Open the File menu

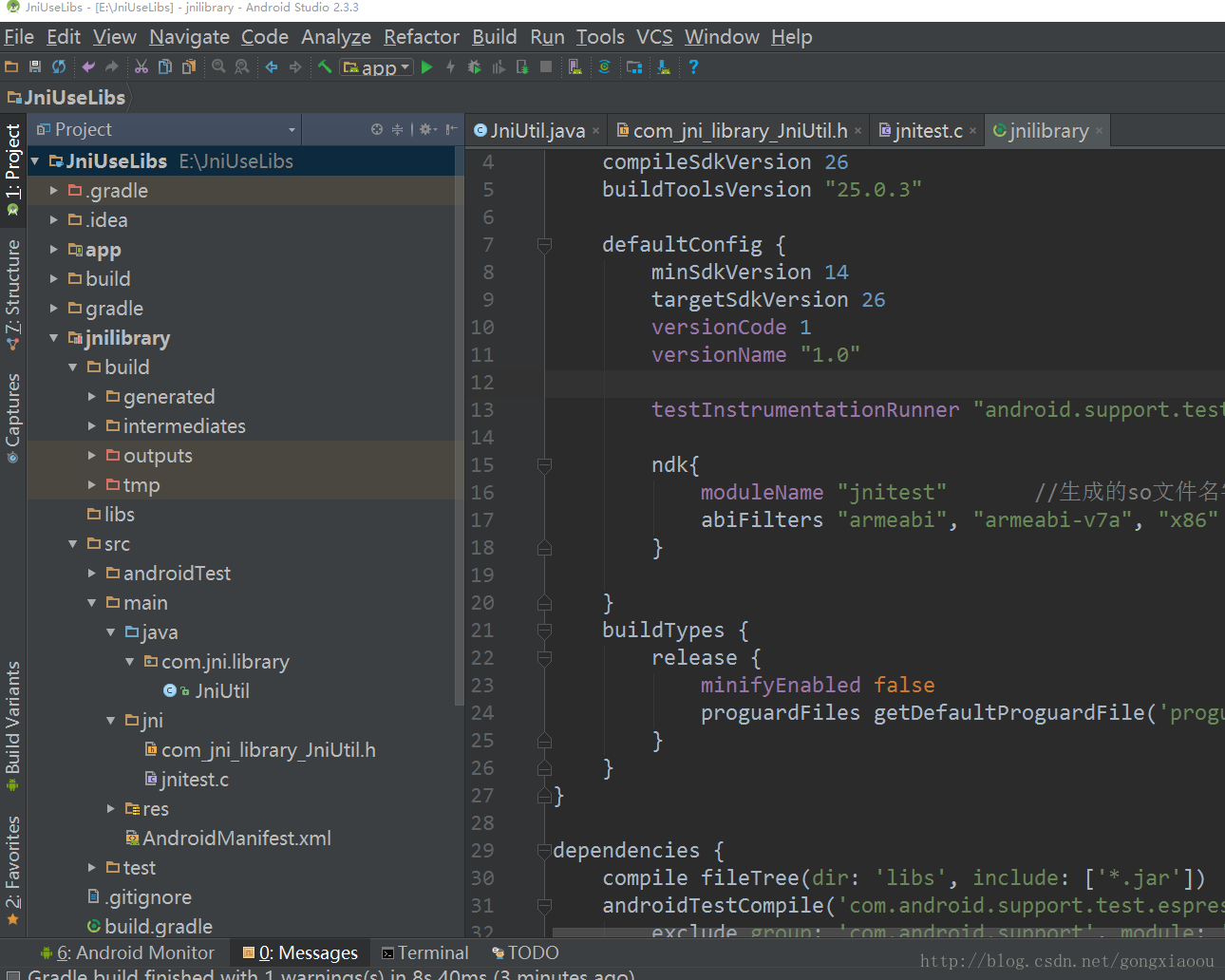tap(19, 37)
